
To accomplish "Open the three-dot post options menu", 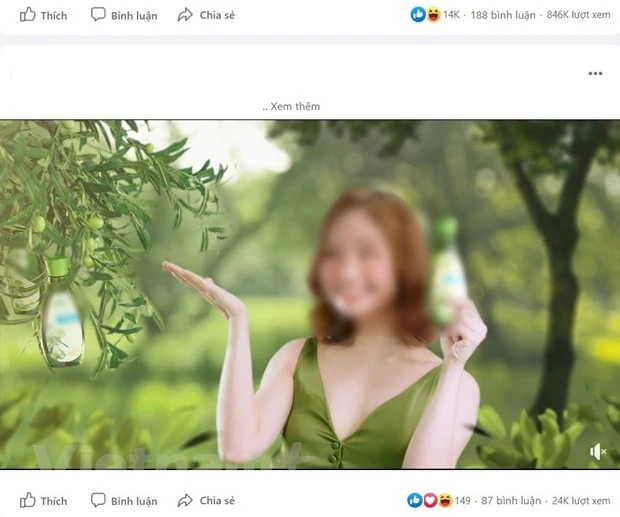I will (x=595, y=74).
